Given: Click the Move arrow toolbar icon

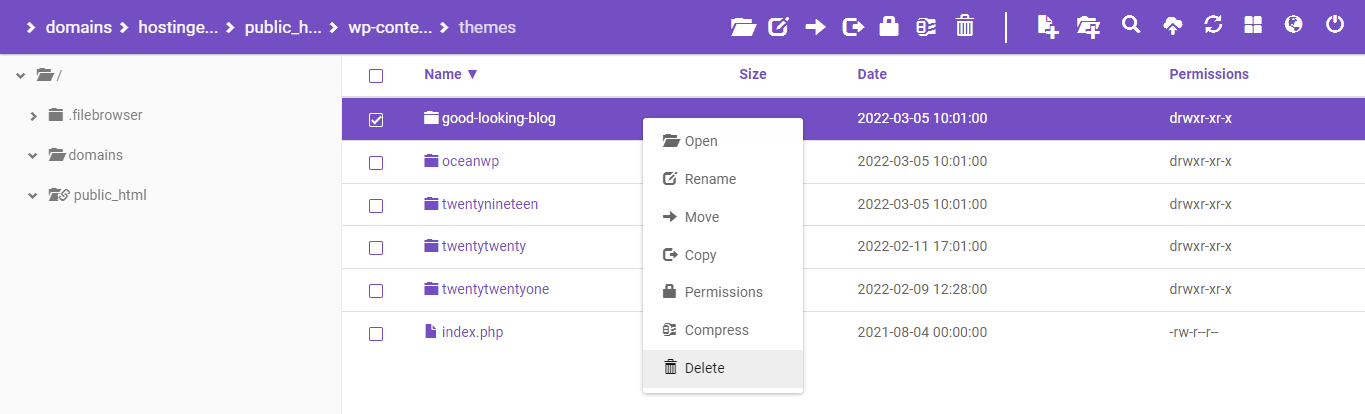Looking at the screenshot, I should (x=816, y=27).
